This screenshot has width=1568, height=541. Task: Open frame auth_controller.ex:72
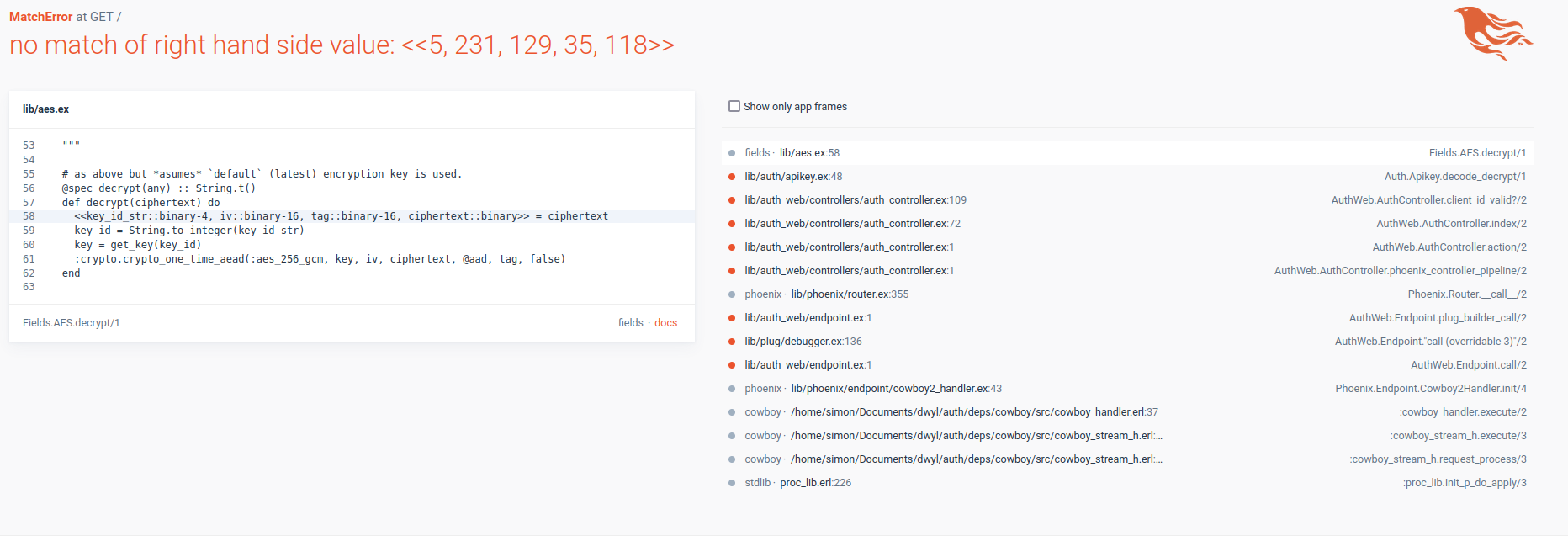point(1127,224)
